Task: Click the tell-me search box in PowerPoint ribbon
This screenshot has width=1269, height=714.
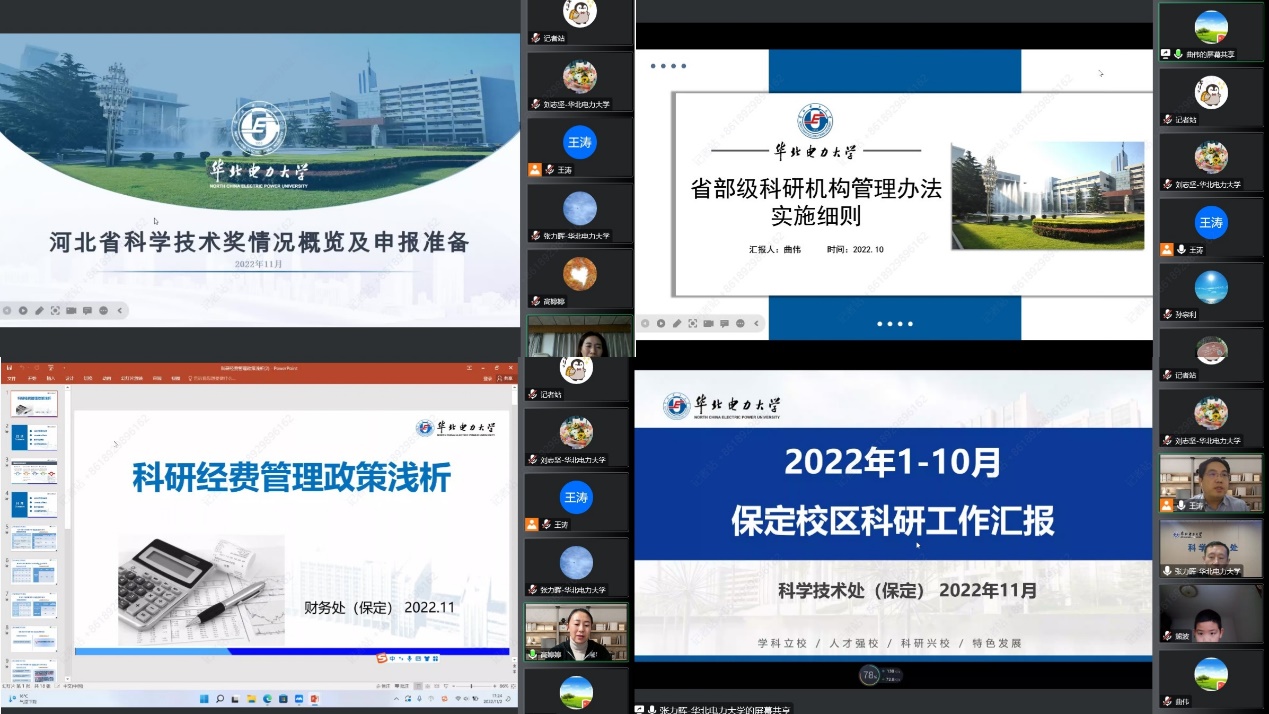Action: pyautogui.click(x=213, y=378)
